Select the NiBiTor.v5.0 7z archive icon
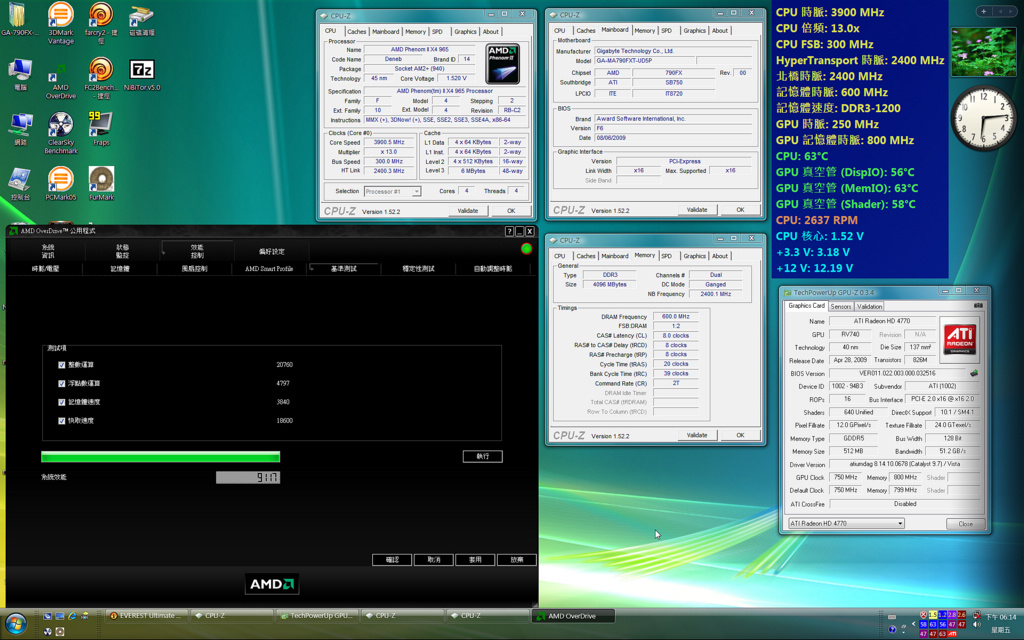Screen dimensions: 1024x640 click(141, 74)
